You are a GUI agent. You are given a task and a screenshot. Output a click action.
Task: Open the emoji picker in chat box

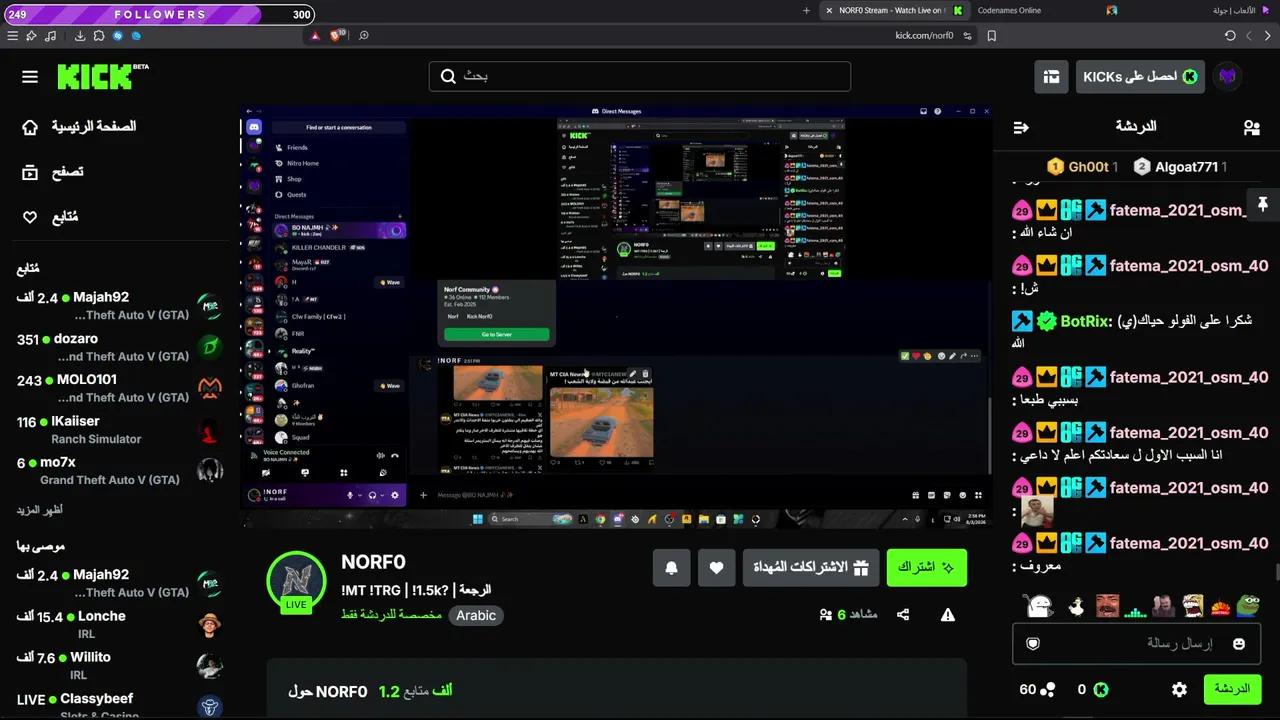point(1239,644)
